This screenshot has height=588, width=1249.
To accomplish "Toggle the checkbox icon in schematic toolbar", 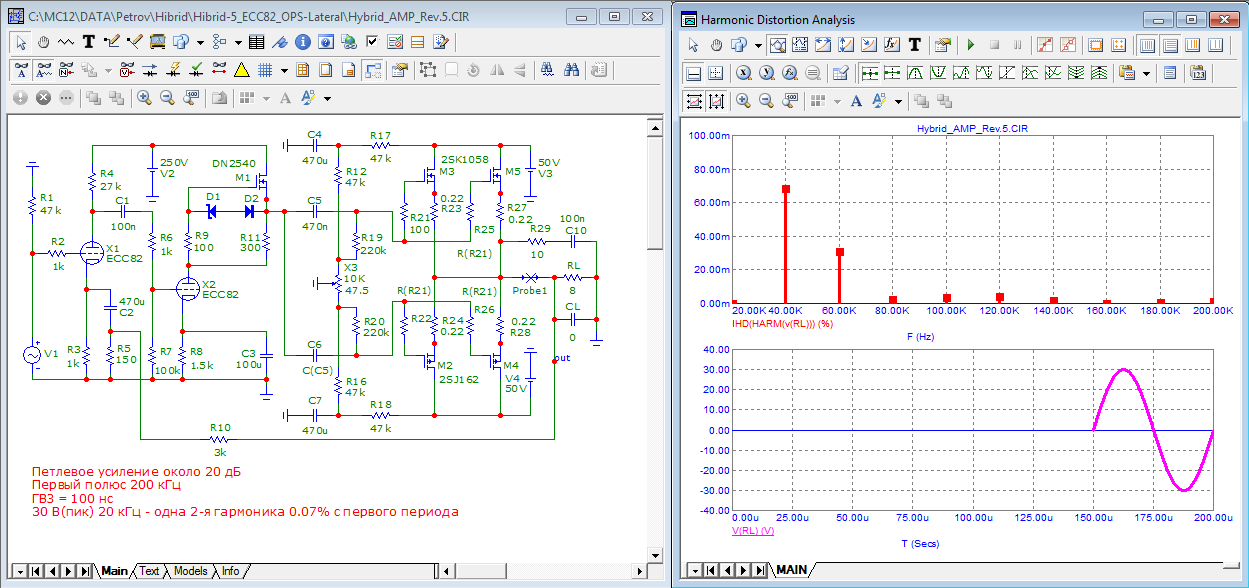I will pyautogui.click(x=372, y=42).
